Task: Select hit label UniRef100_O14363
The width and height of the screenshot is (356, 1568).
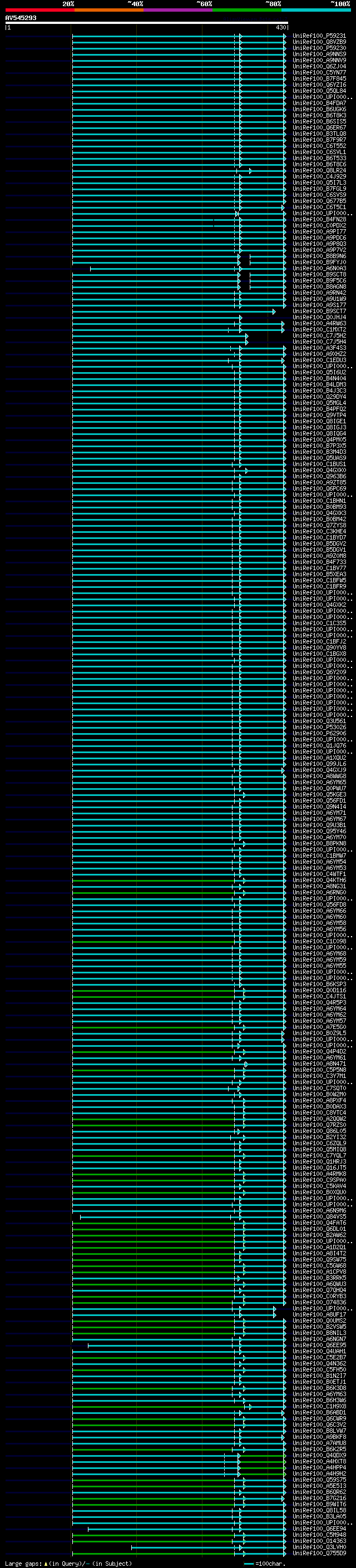Action: pyautogui.click(x=319, y=1541)
